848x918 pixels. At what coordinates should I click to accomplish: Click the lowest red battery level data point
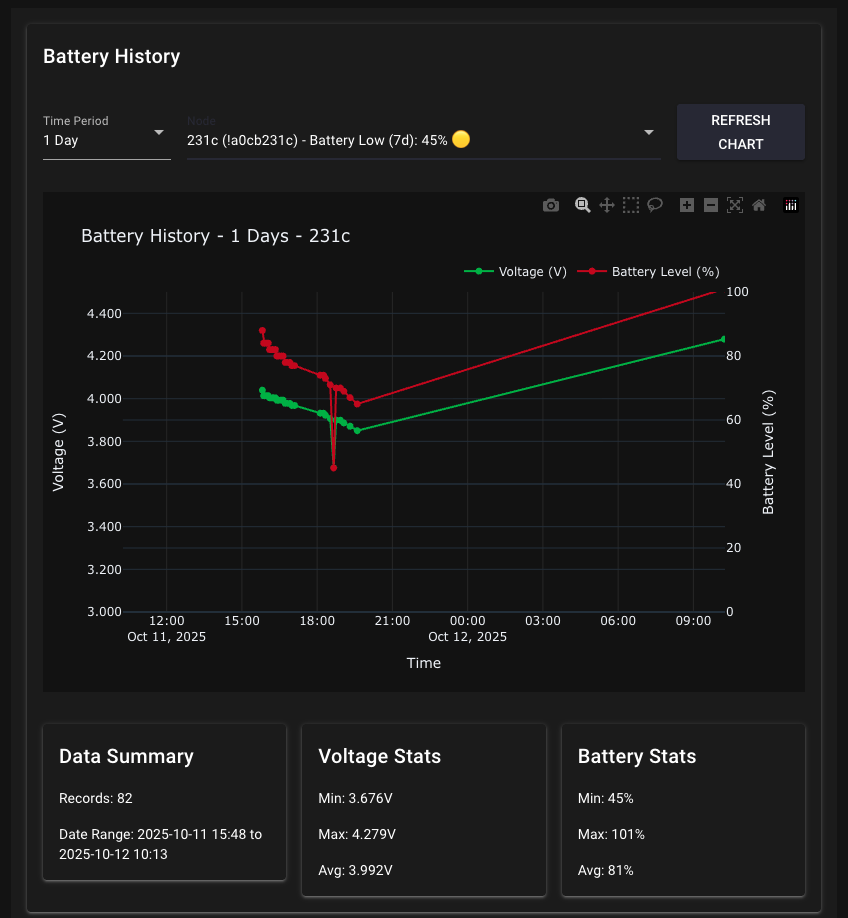pos(333,468)
